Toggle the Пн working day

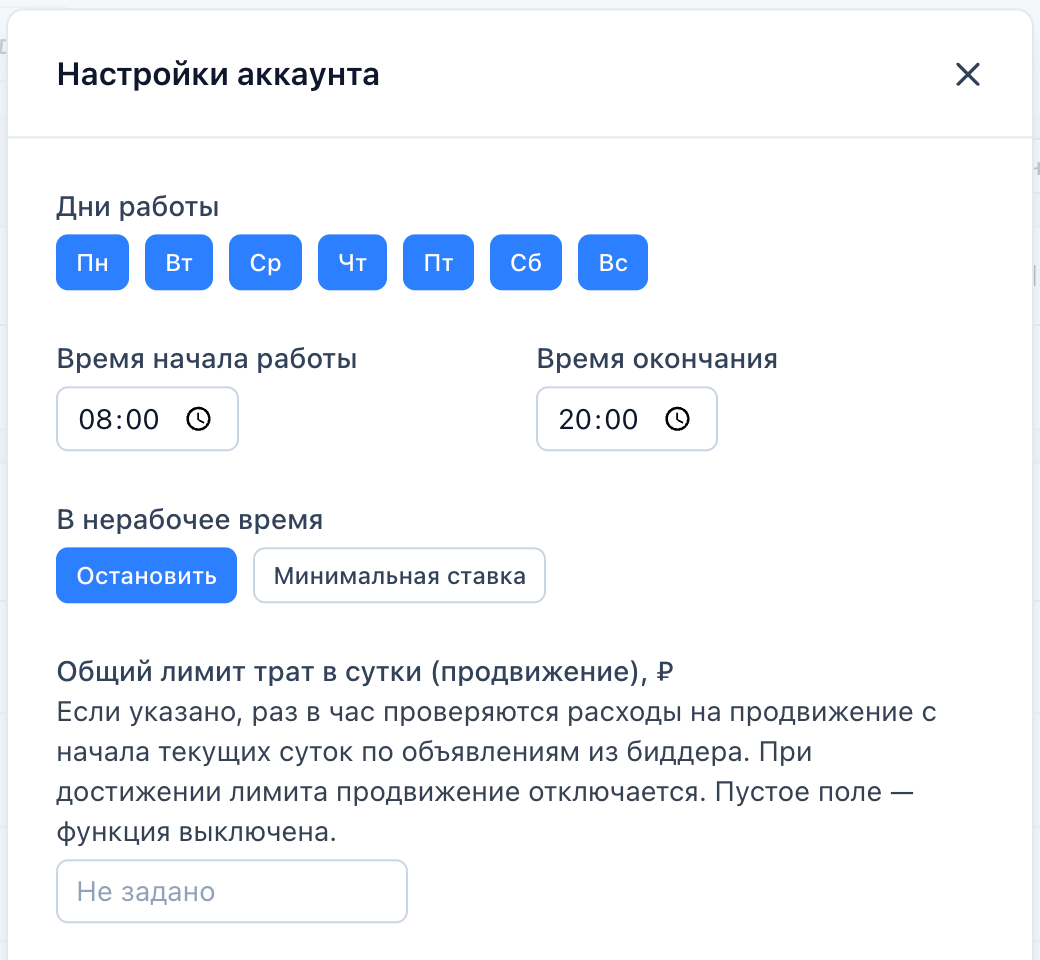tap(92, 262)
